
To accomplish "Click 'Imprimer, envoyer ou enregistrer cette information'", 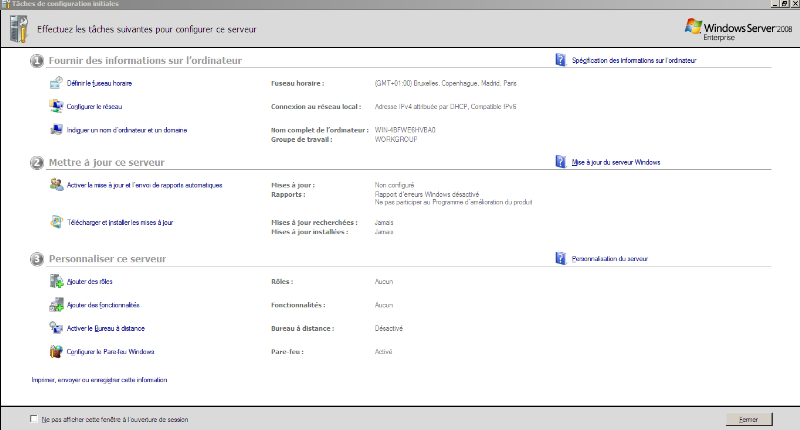I will click(x=99, y=380).
